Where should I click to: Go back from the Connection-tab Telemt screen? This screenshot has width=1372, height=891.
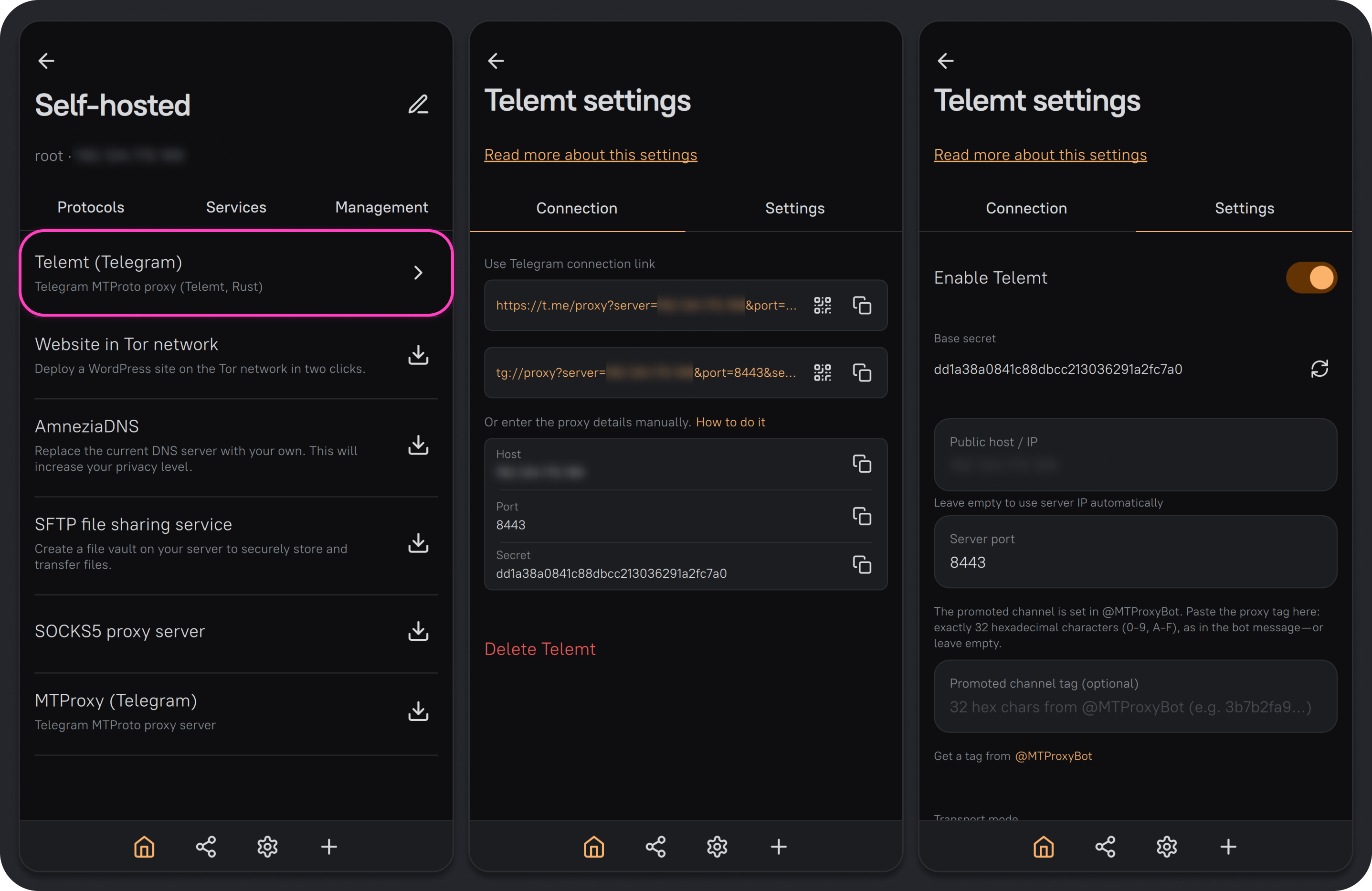click(x=496, y=61)
